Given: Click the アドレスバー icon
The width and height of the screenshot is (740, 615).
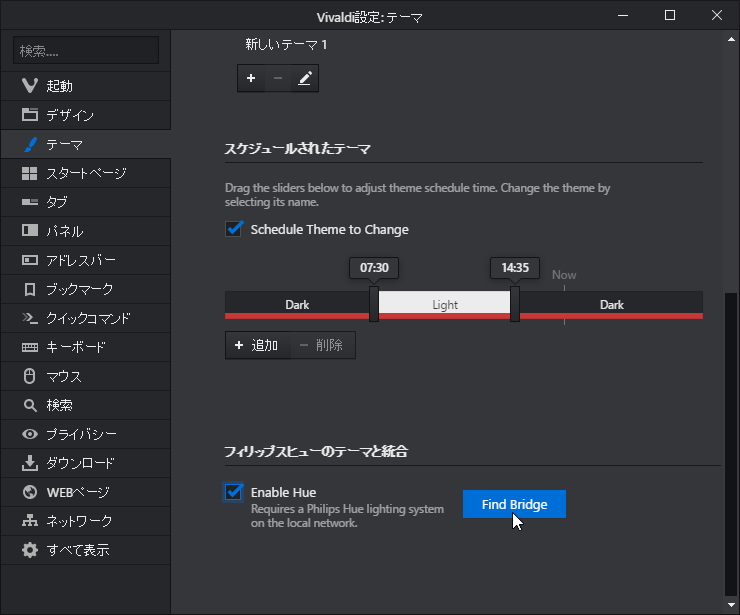Looking at the screenshot, I should pos(30,260).
